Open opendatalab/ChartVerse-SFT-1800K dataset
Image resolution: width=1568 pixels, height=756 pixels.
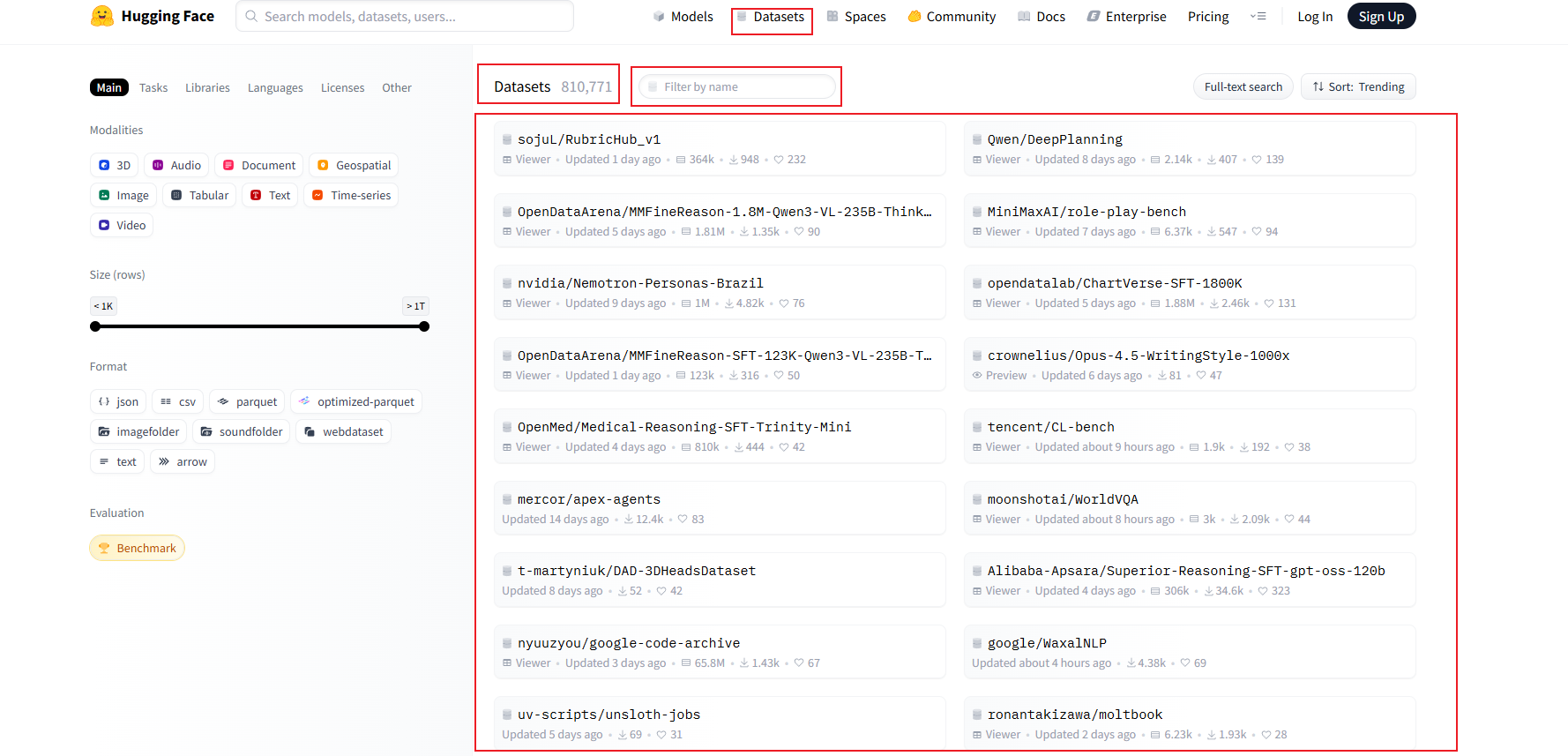[x=1190, y=292]
